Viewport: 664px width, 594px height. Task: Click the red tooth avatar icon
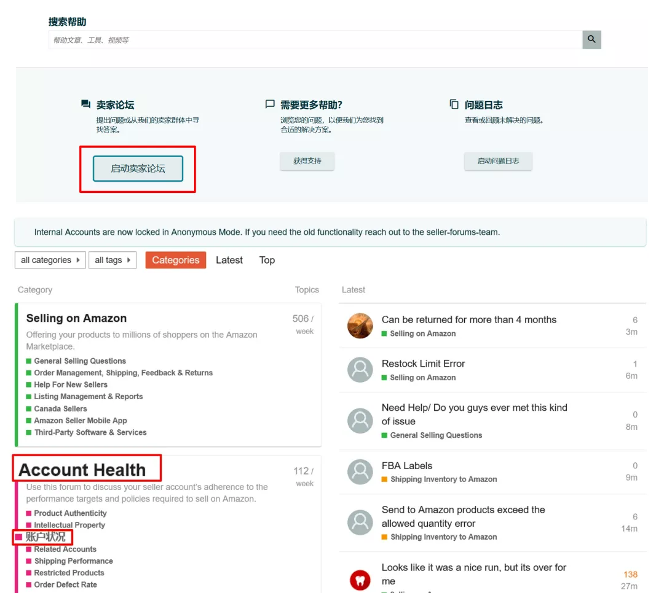(360, 580)
